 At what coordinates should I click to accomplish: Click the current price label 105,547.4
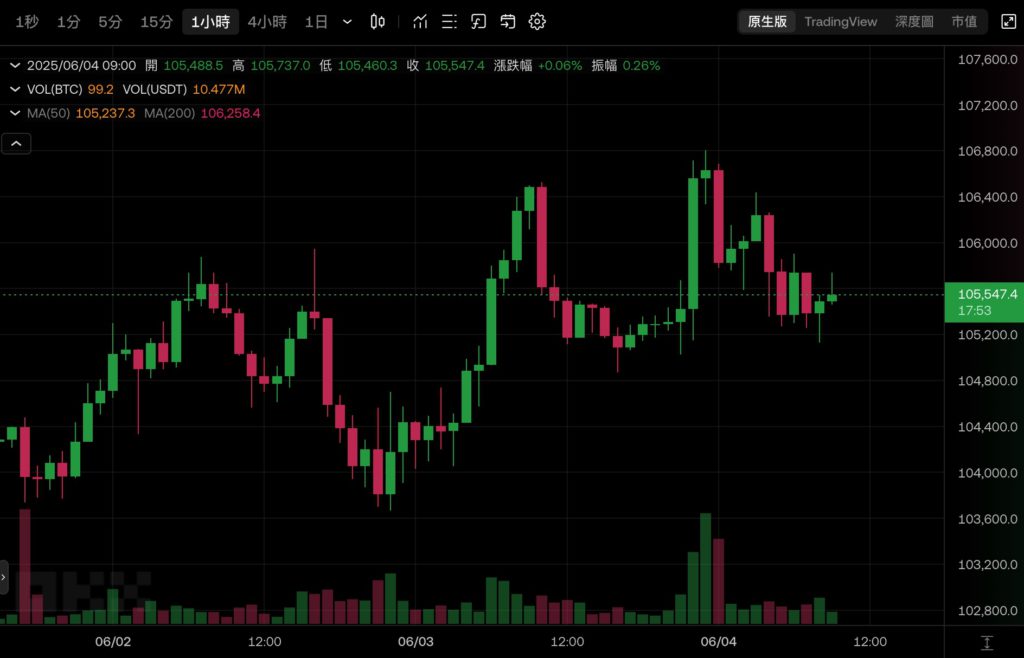[x=985, y=294]
